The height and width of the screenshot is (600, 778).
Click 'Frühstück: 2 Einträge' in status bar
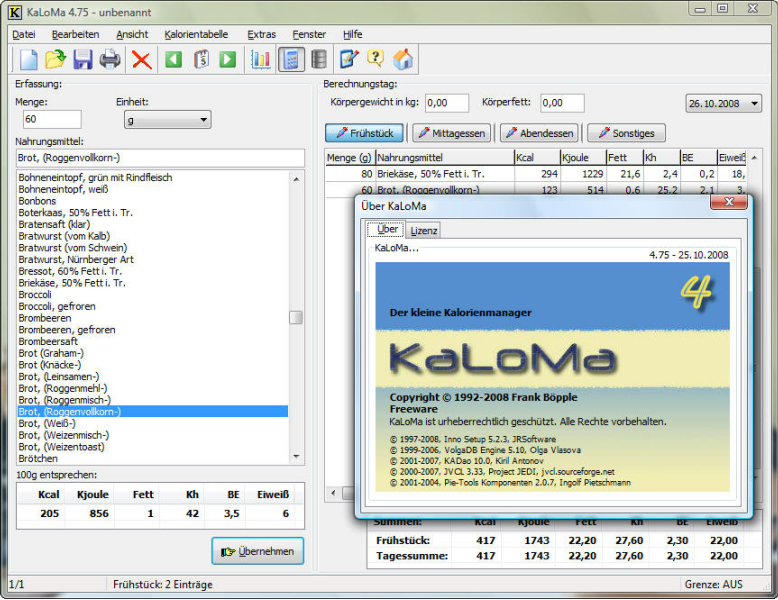pyautogui.click(x=163, y=584)
